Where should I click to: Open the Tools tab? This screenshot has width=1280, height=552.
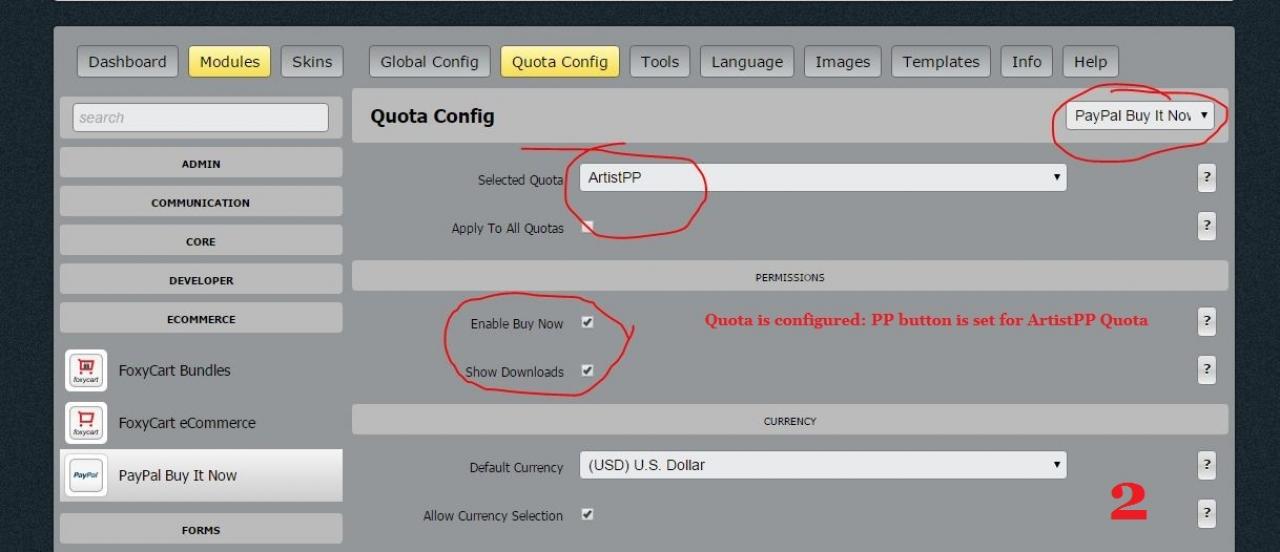[x=660, y=62]
